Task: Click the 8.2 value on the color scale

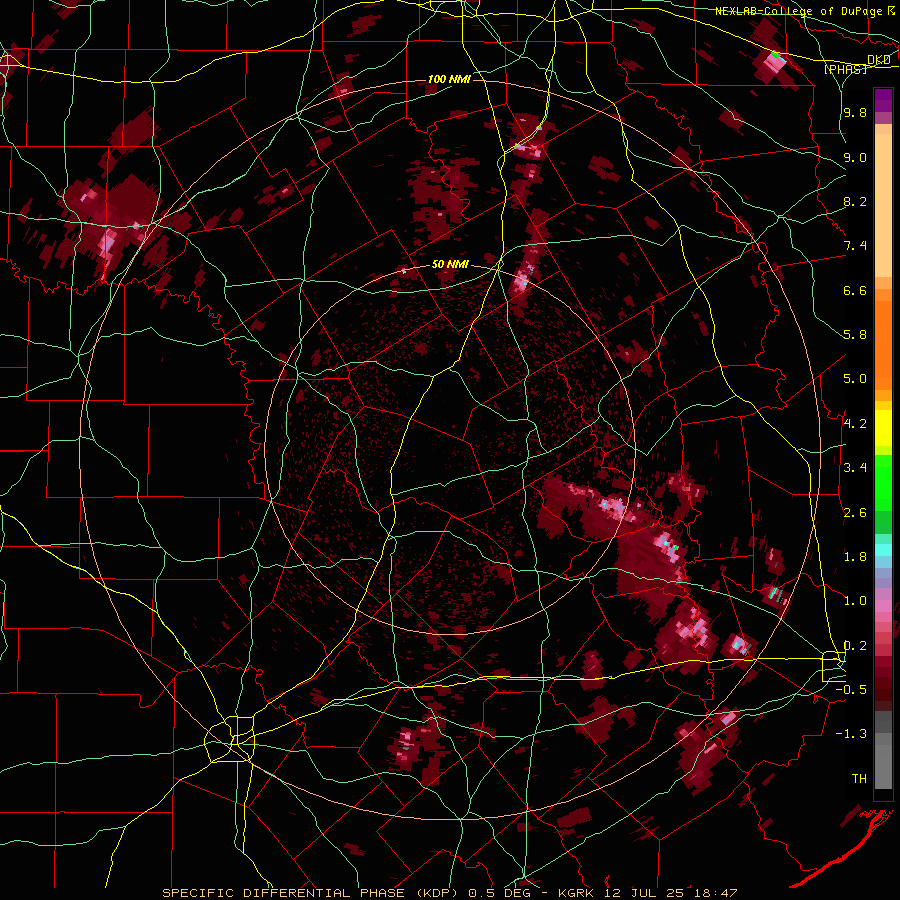Action: click(x=855, y=201)
